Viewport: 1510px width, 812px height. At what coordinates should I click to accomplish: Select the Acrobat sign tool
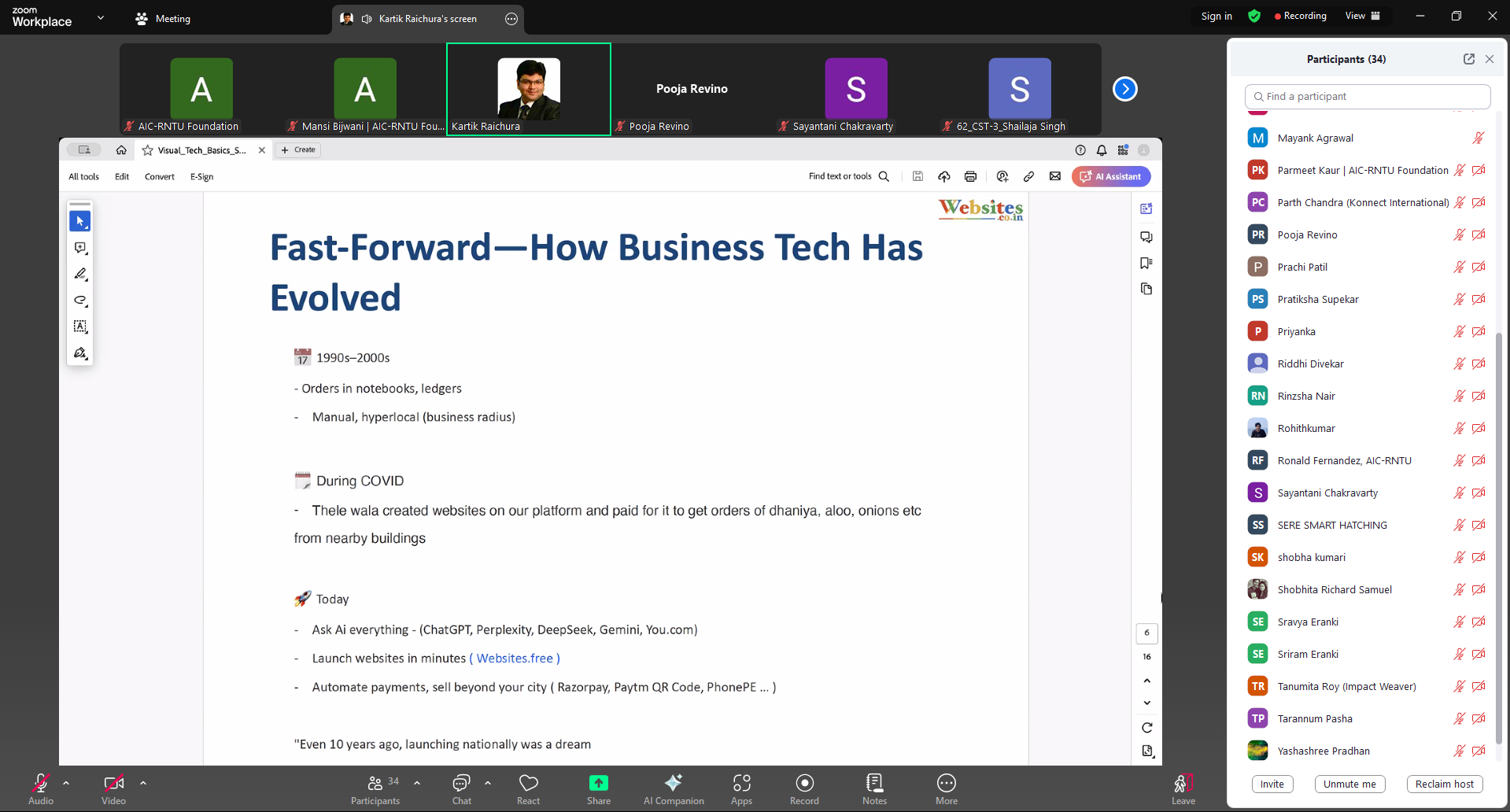point(80,353)
